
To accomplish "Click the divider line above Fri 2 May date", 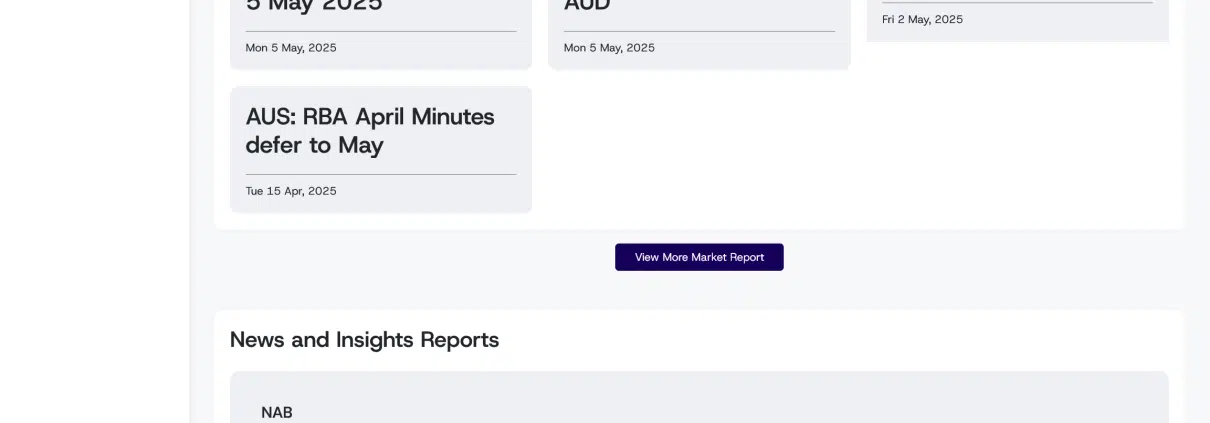I will coord(1017,3).
